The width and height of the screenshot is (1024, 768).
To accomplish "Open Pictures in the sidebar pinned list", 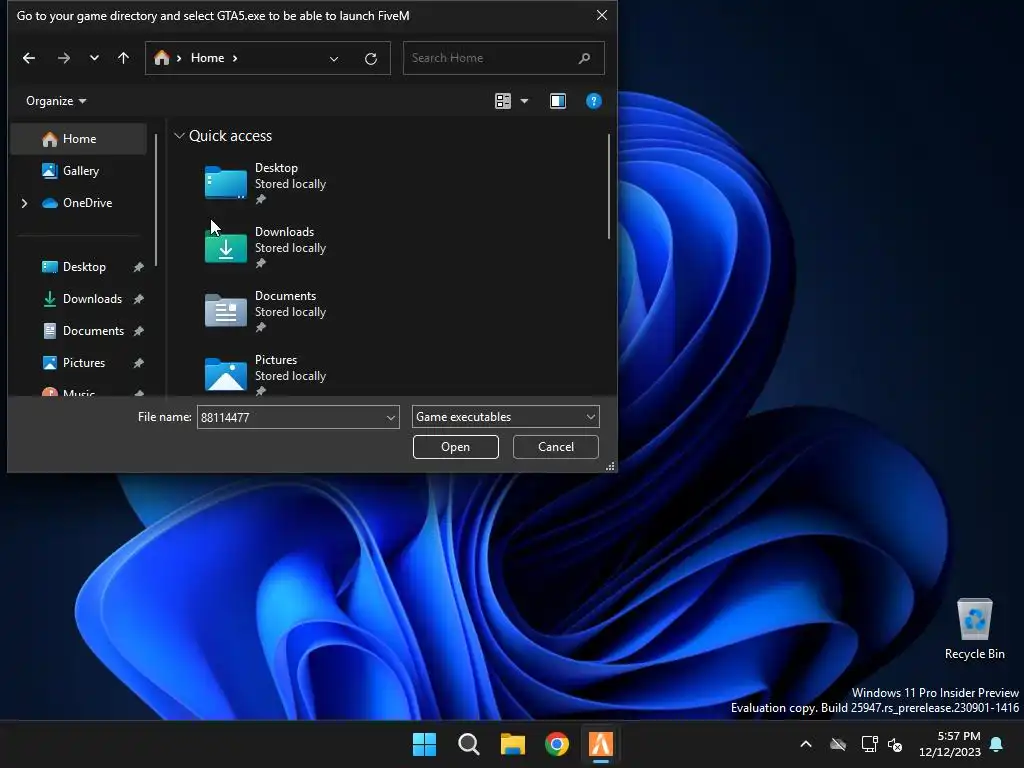I will click(x=84, y=362).
